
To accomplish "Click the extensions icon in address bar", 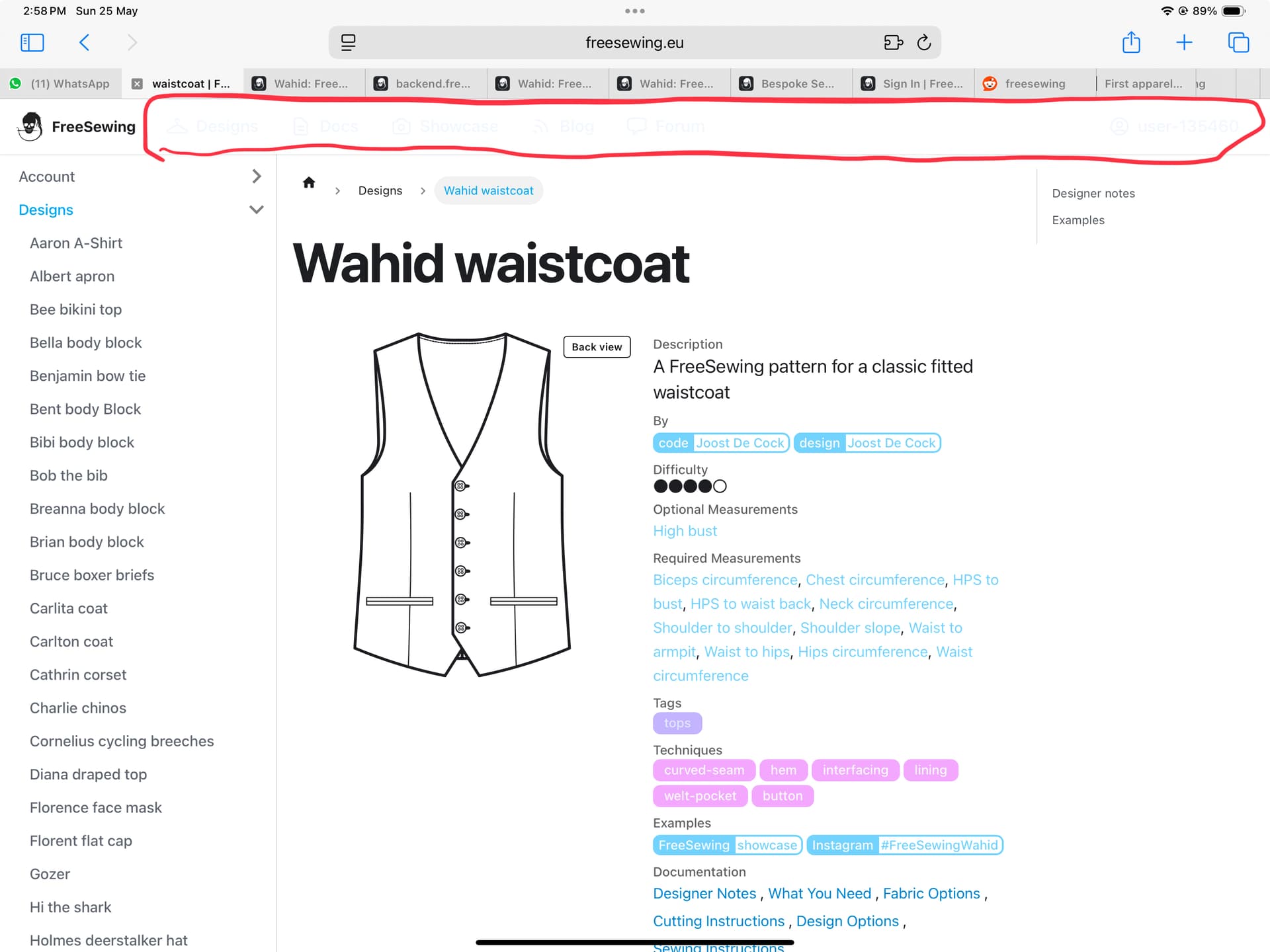I will pyautogui.click(x=893, y=43).
